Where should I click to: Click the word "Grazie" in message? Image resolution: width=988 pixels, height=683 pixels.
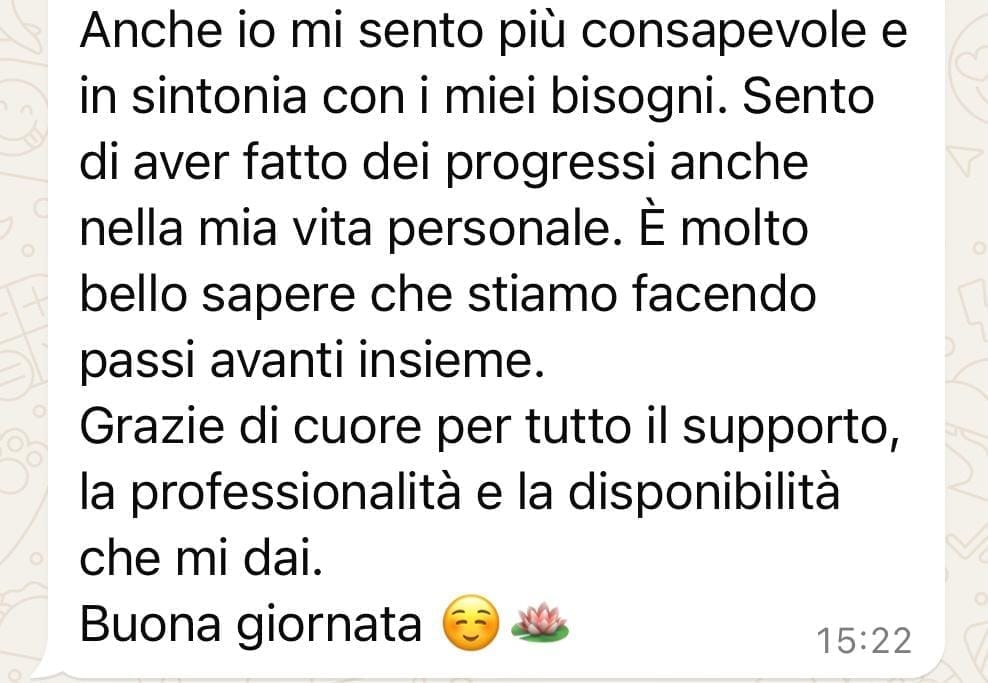(x=152, y=427)
